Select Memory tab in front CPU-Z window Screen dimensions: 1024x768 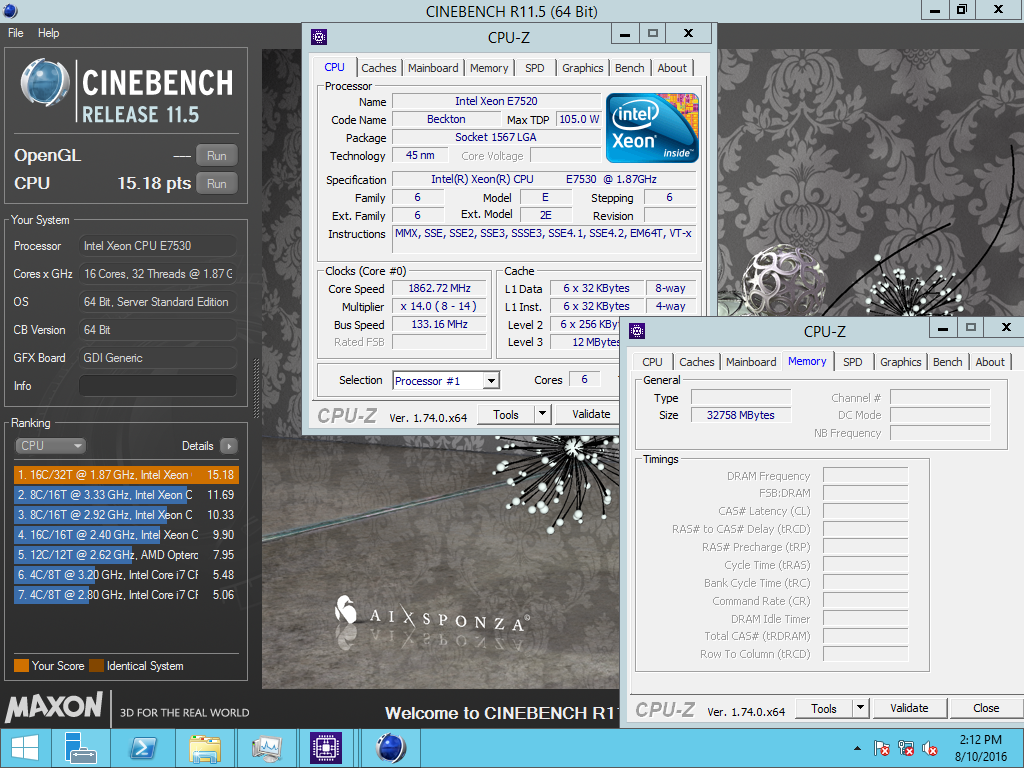807,361
